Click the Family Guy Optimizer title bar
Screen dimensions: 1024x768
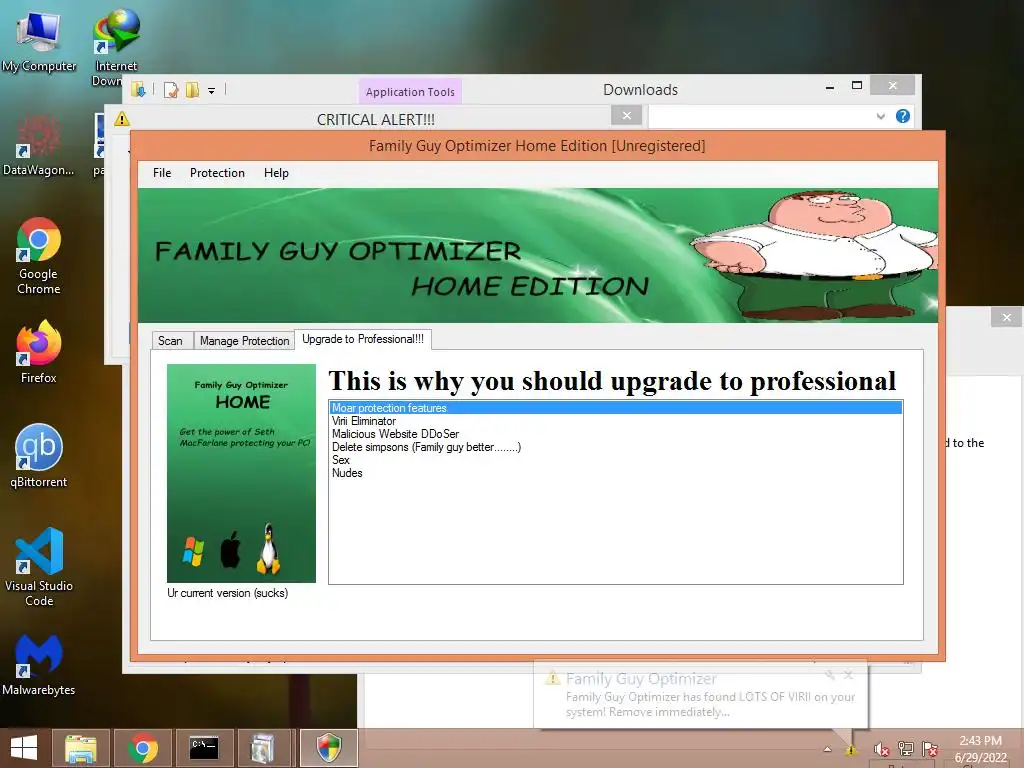pyautogui.click(x=537, y=146)
